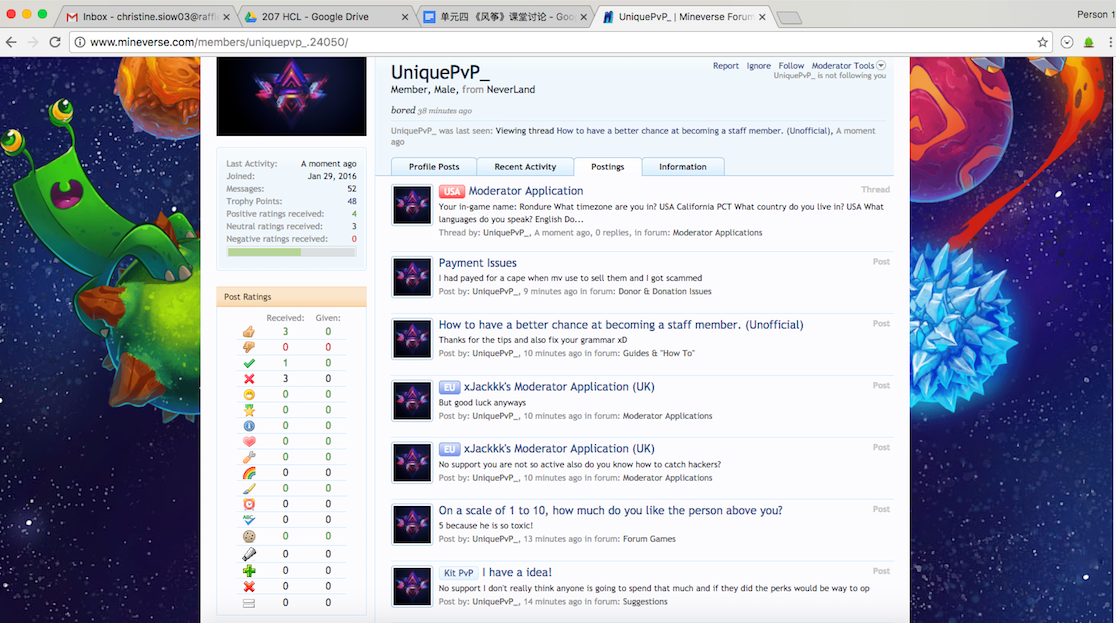
Task: Open the Payment Issues post
Action: [478, 263]
